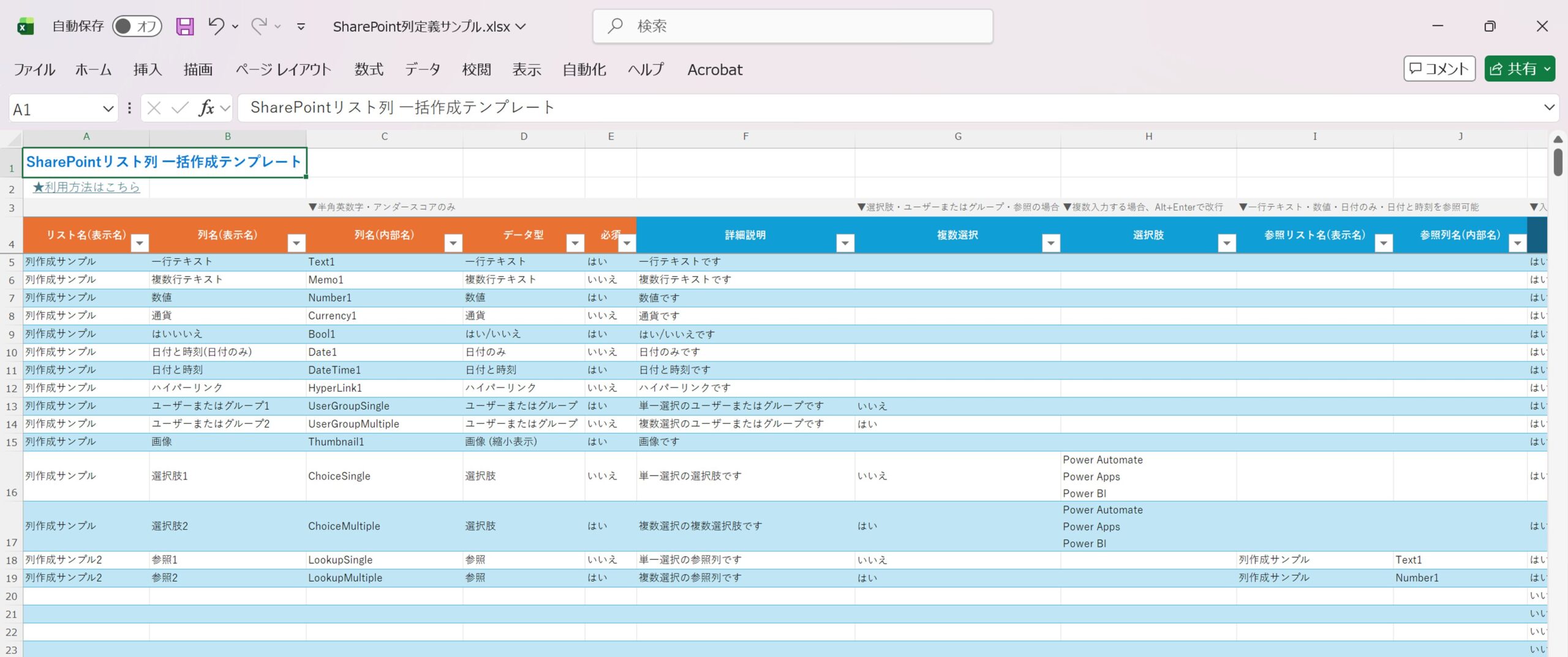This screenshot has height=657, width=1568.
Task: Select the title cell SharePointリスト列 一括作成テンプレート
Action: (164, 162)
